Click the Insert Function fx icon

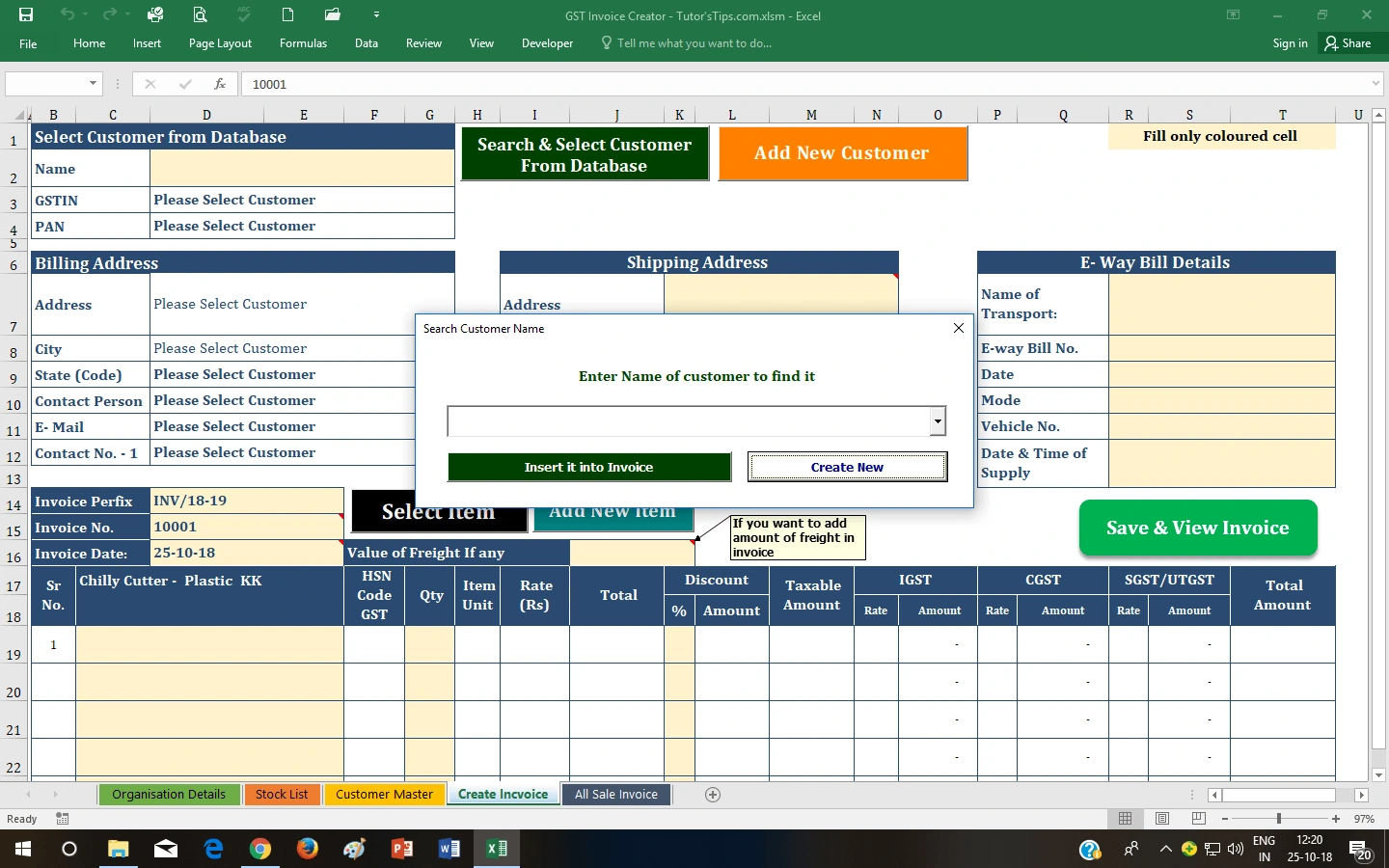(x=220, y=84)
